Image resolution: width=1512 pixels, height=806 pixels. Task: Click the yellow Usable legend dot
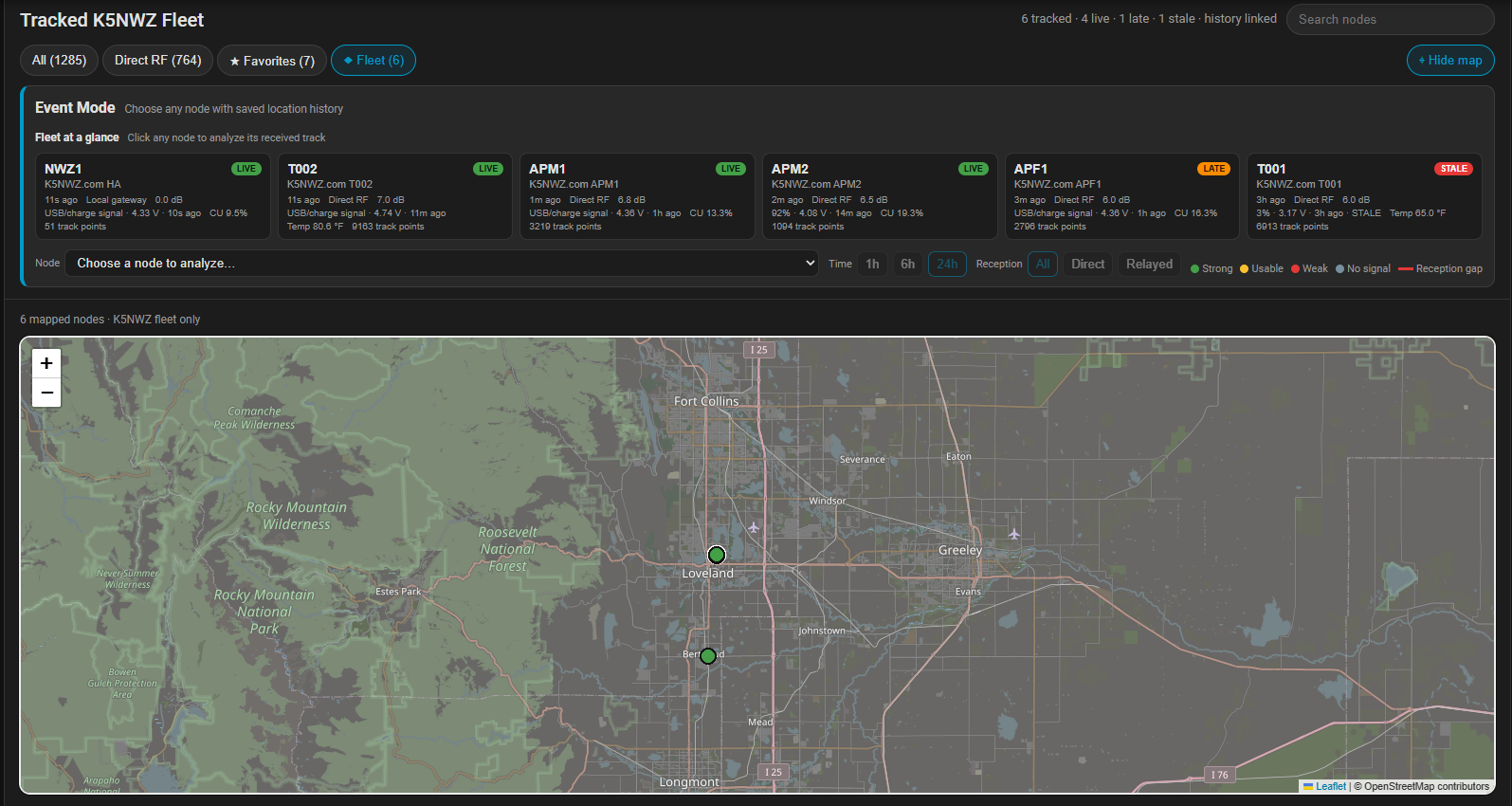pos(1244,268)
